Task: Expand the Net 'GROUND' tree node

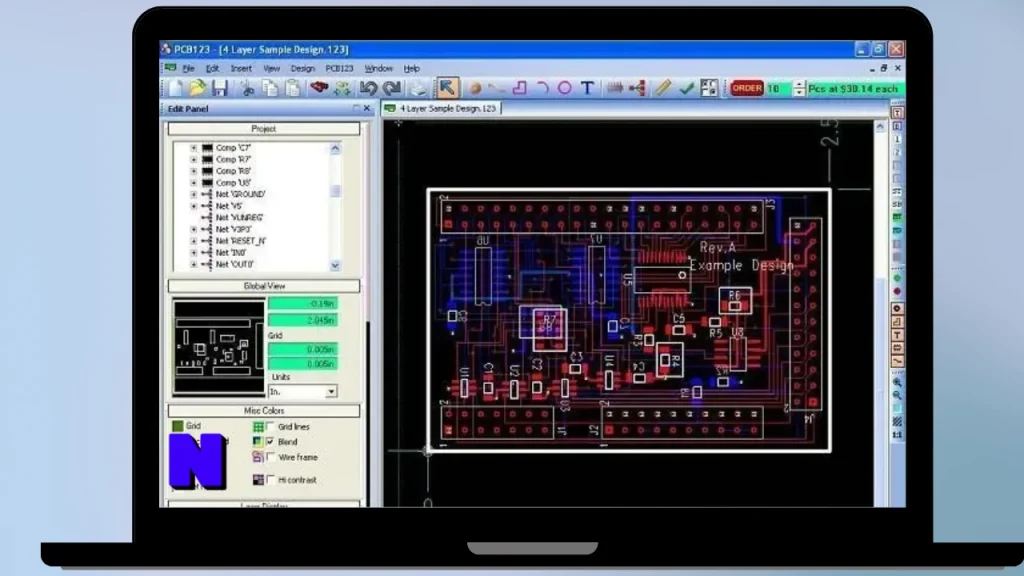Action: (194, 195)
